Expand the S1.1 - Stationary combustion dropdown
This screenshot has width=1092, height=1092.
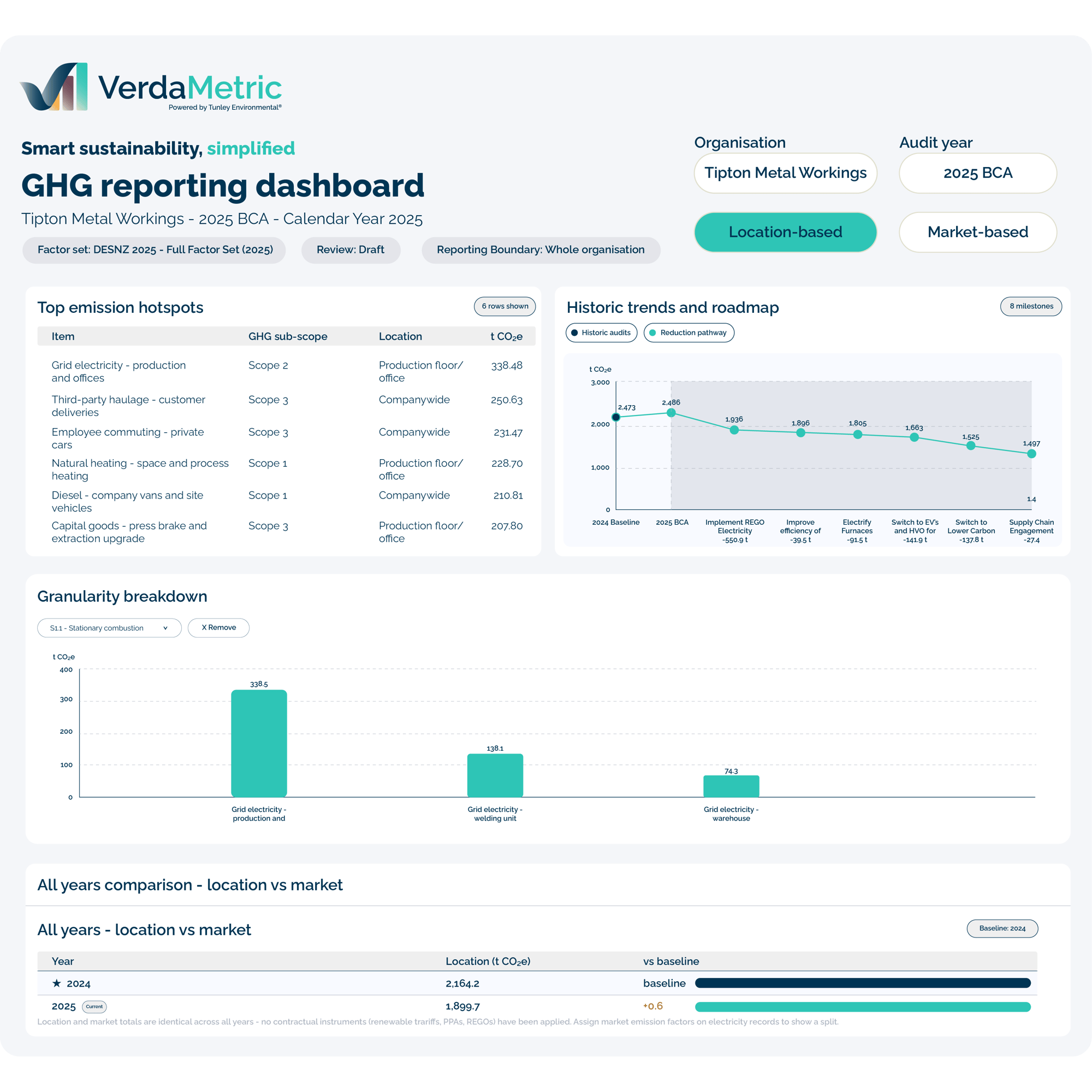coord(109,627)
